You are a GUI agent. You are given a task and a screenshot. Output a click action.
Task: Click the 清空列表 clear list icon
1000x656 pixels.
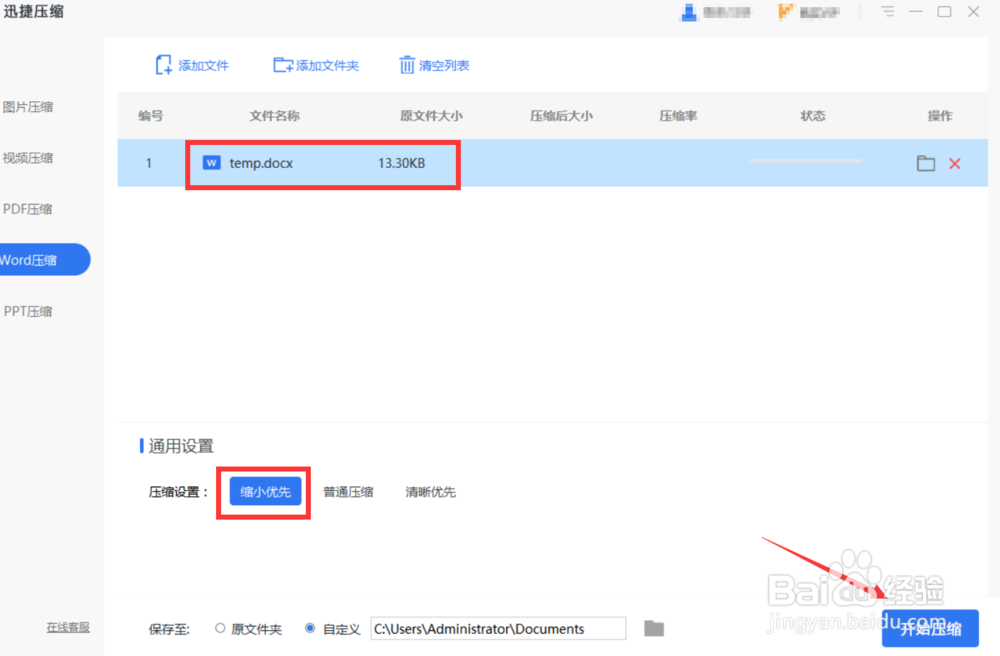[408, 64]
